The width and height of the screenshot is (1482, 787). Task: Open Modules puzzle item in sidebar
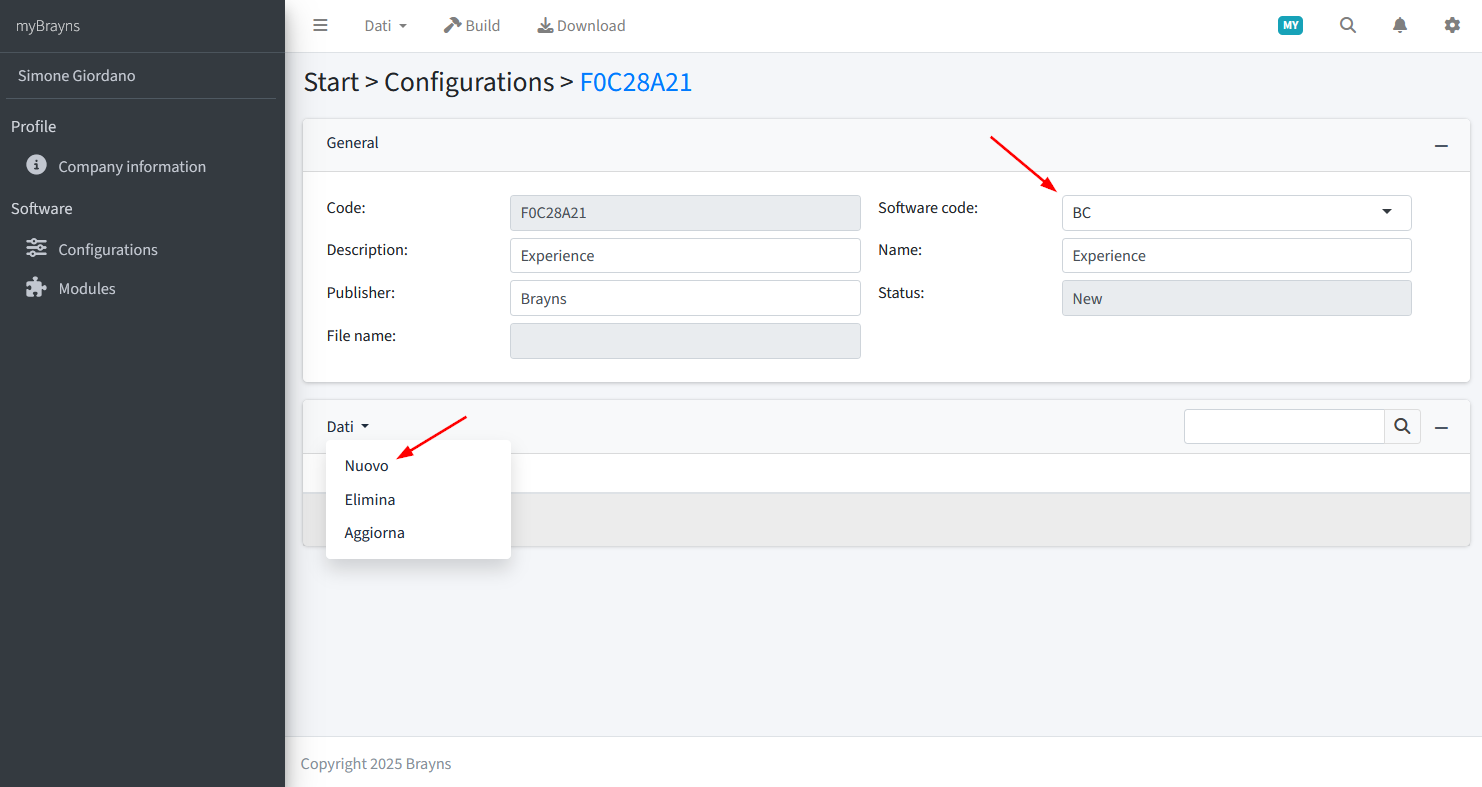pos(71,288)
